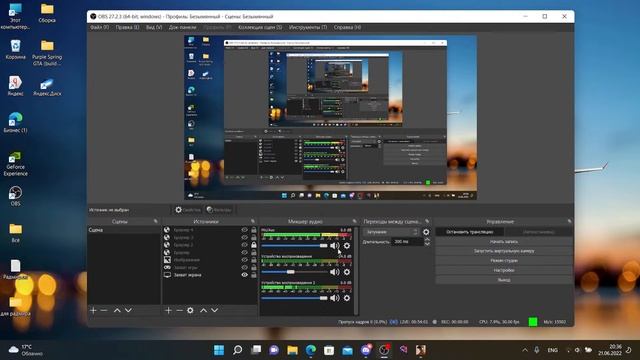
Task: Toggle visibility of Браузер 3 source
Action: [x=244, y=237]
